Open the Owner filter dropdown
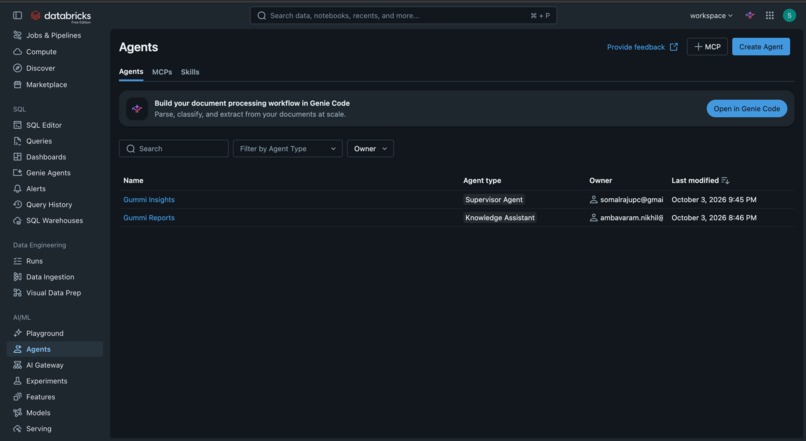Image resolution: width=806 pixels, height=441 pixels. [370, 149]
